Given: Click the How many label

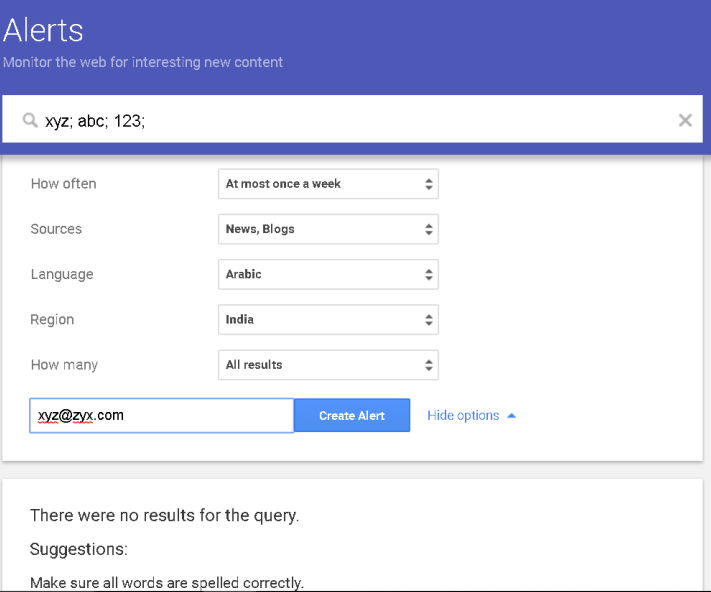Looking at the screenshot, I should (x=64, y=365).
